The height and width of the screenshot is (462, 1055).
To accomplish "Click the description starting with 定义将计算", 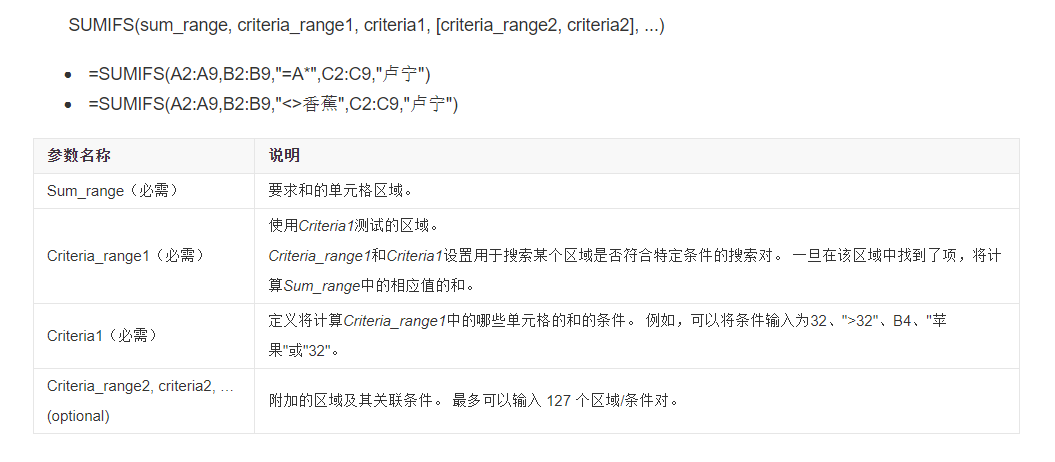I will pos(608,336).
